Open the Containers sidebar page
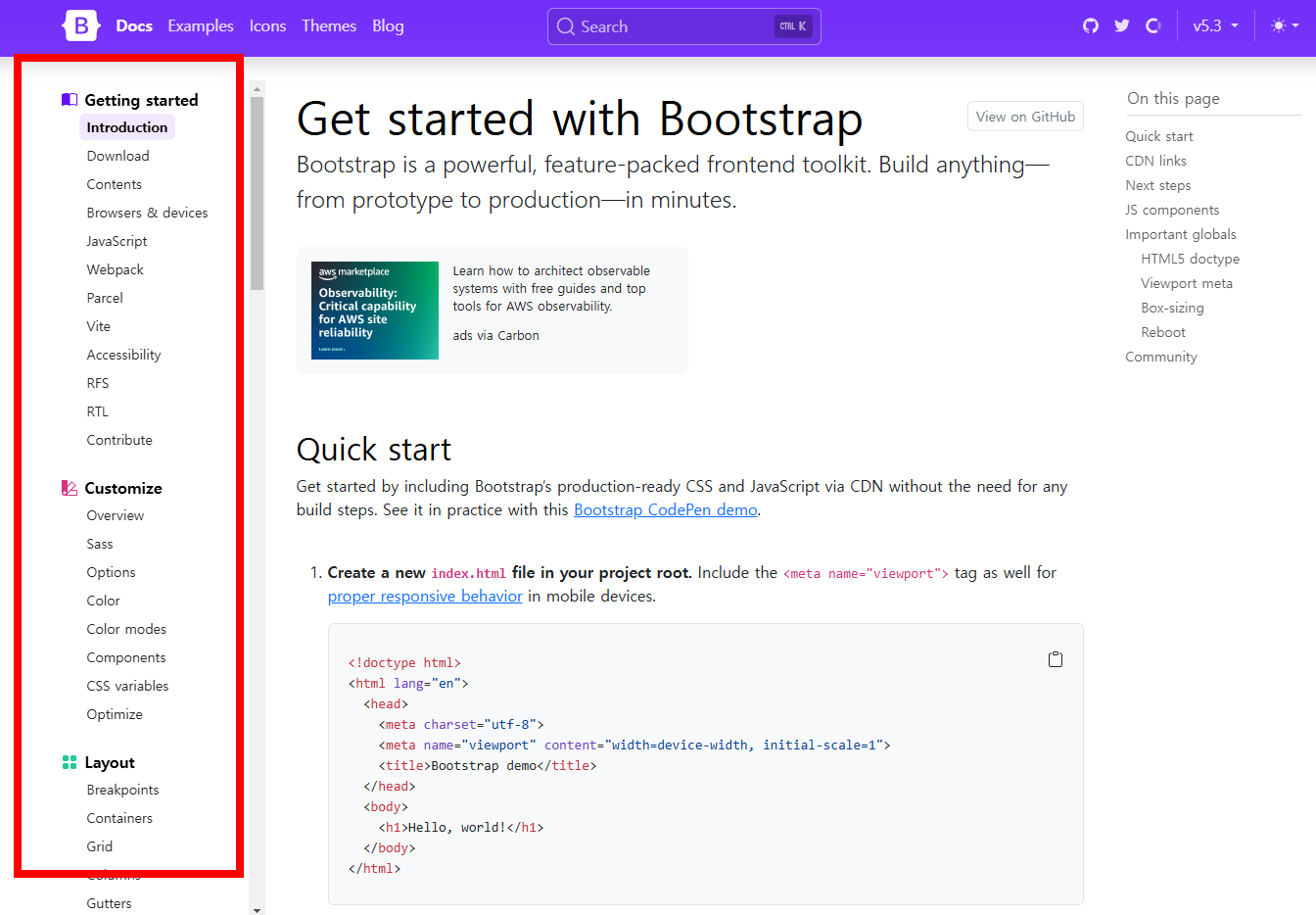 [119, 818]
